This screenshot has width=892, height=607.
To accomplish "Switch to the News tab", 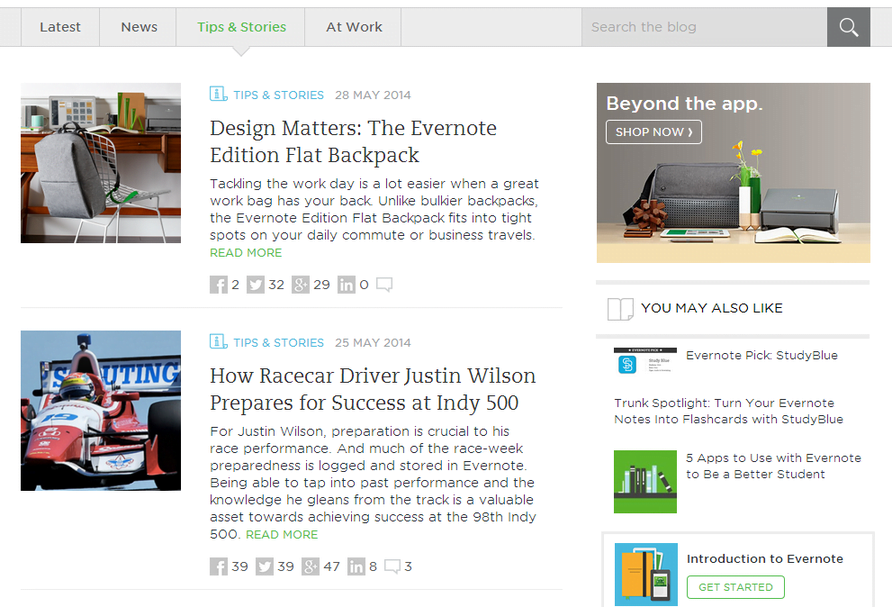I will [x=139, y=27].
